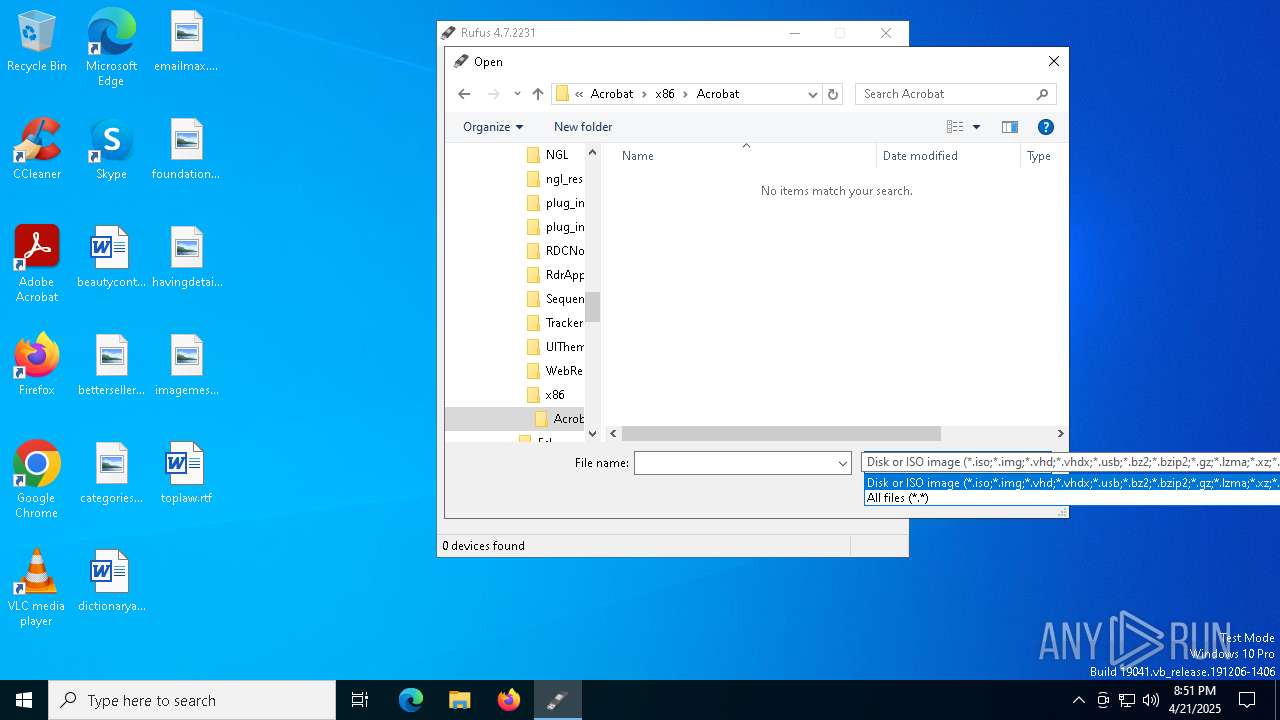This screenshot has height=720, width=1280.
Task: Open Firefox from the taskbar
Action: click(x=509, y=700)
